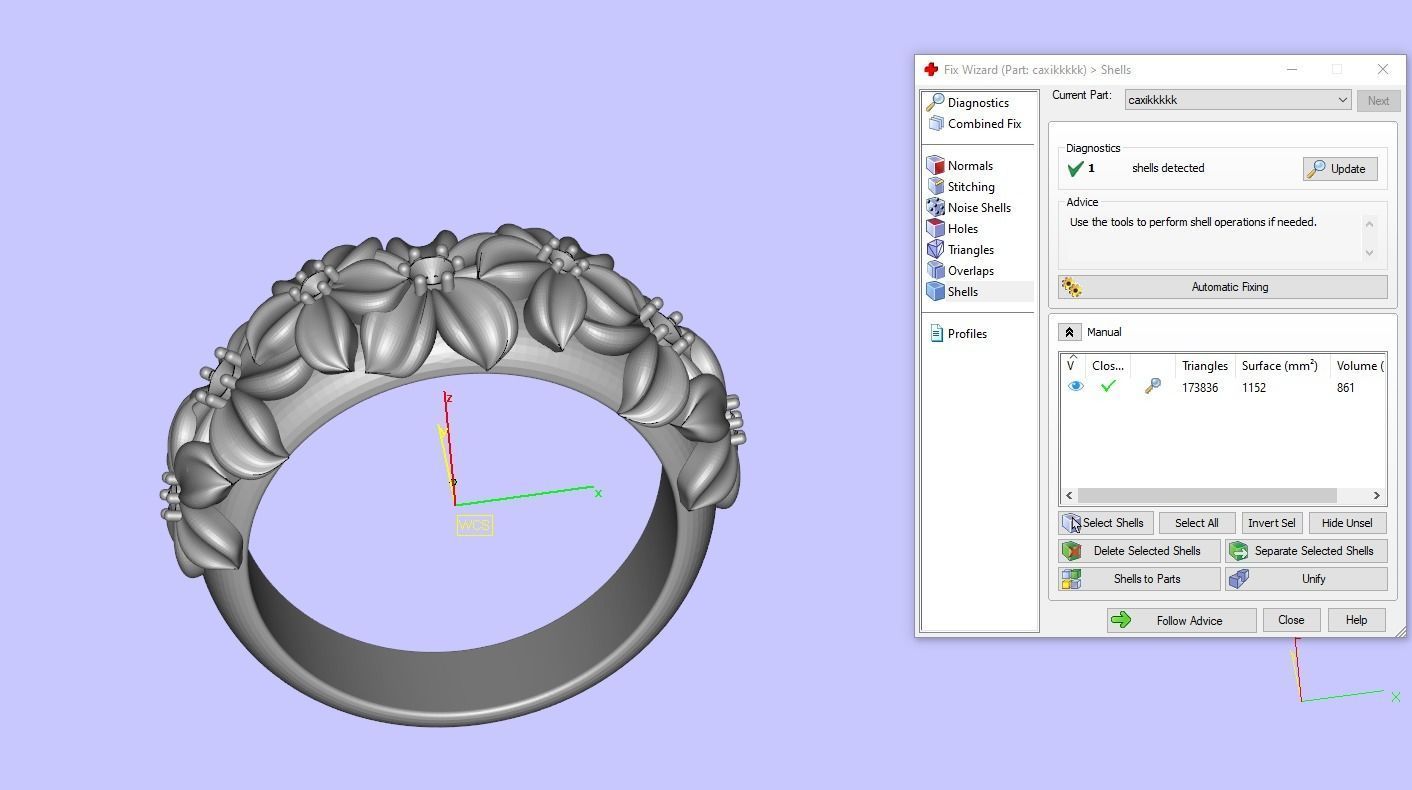Click the green diagnostics checkmark
The width and height of the screenshot is (1412, 790).
(x=1075, y=169)
